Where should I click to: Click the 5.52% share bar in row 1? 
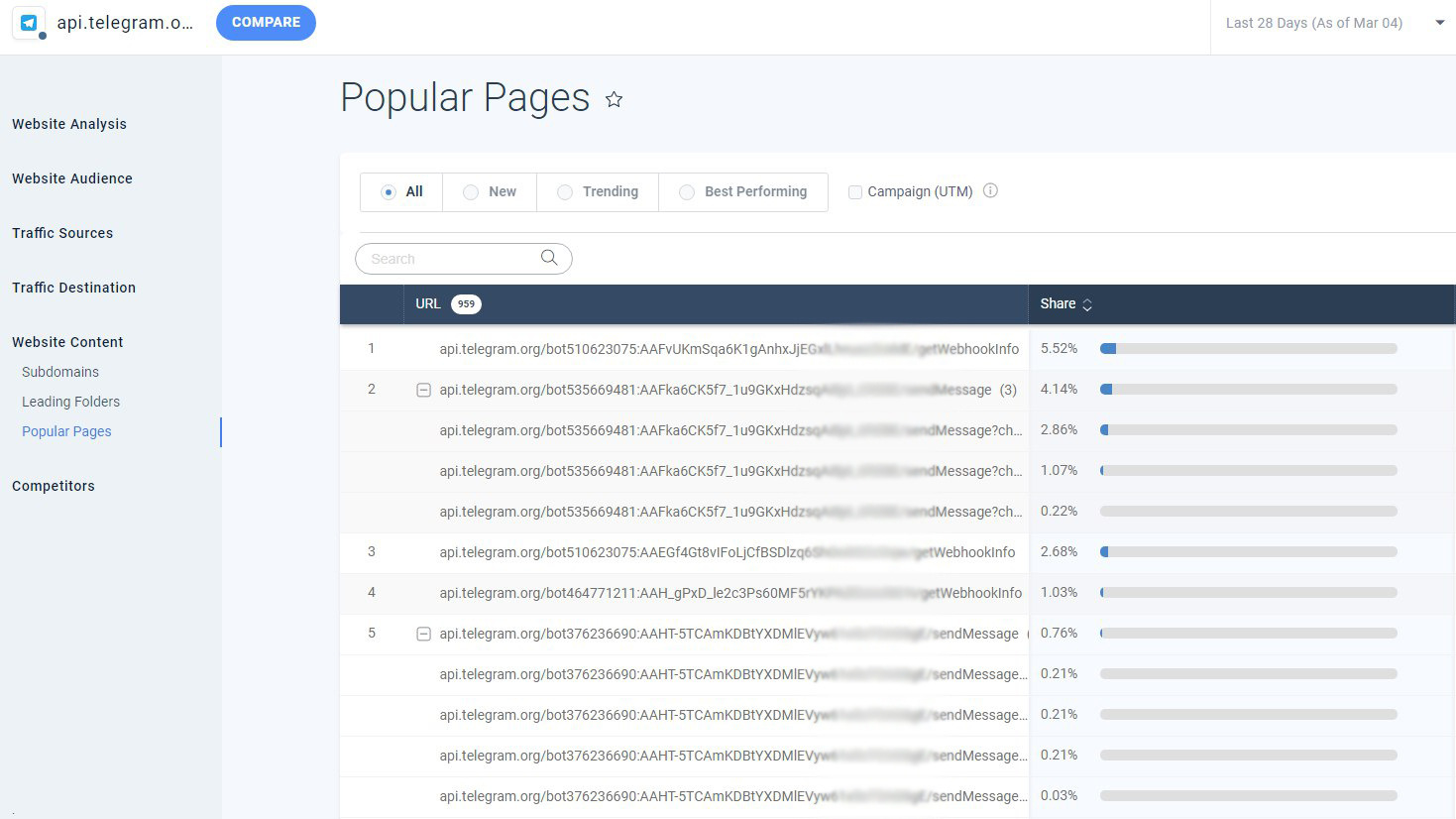tap(1248, 349)
